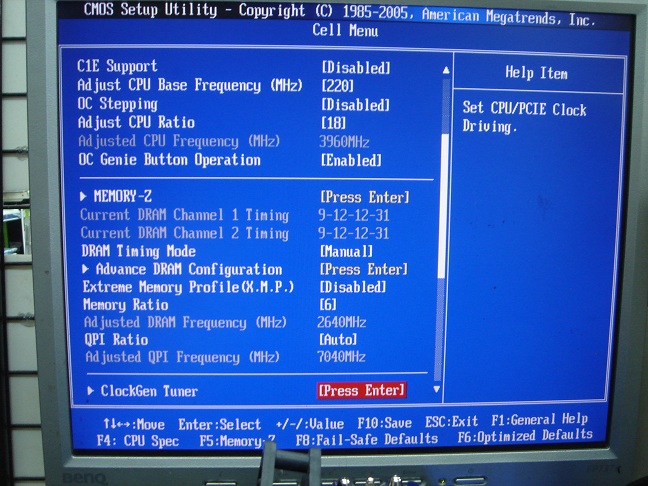The image size is (648, 486).
Task: Select the C1E Support [Disabled] value
Action: [356, 68]
